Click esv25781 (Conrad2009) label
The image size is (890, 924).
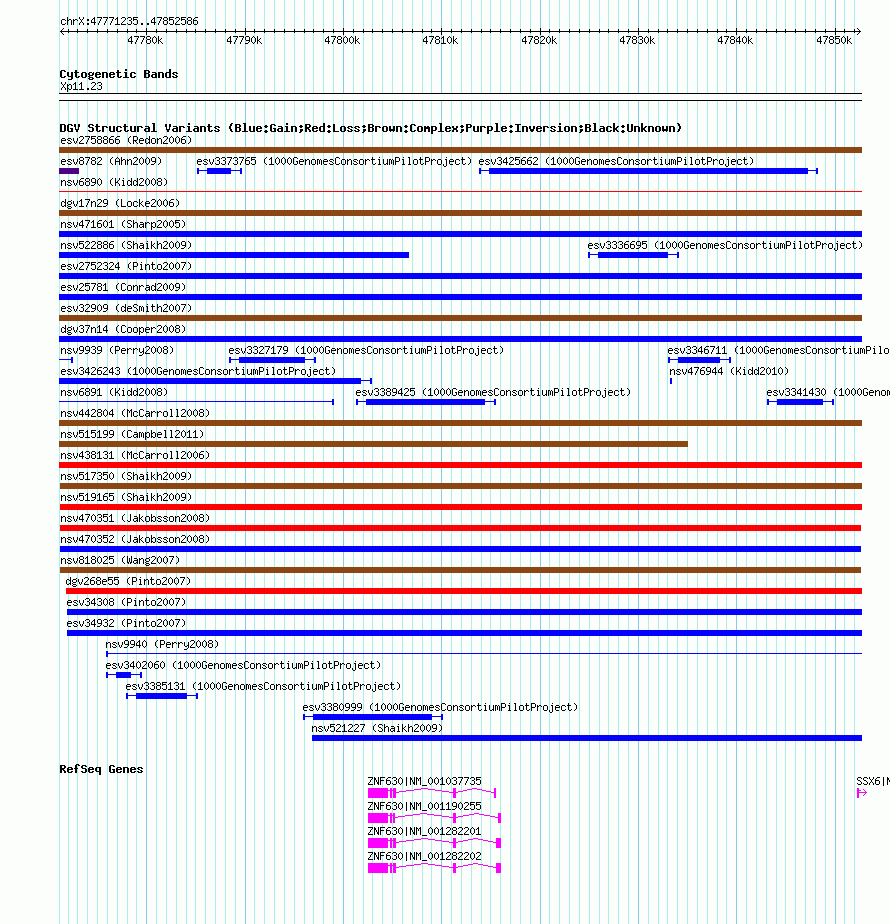pyautogui.click(x=123, y=288)
